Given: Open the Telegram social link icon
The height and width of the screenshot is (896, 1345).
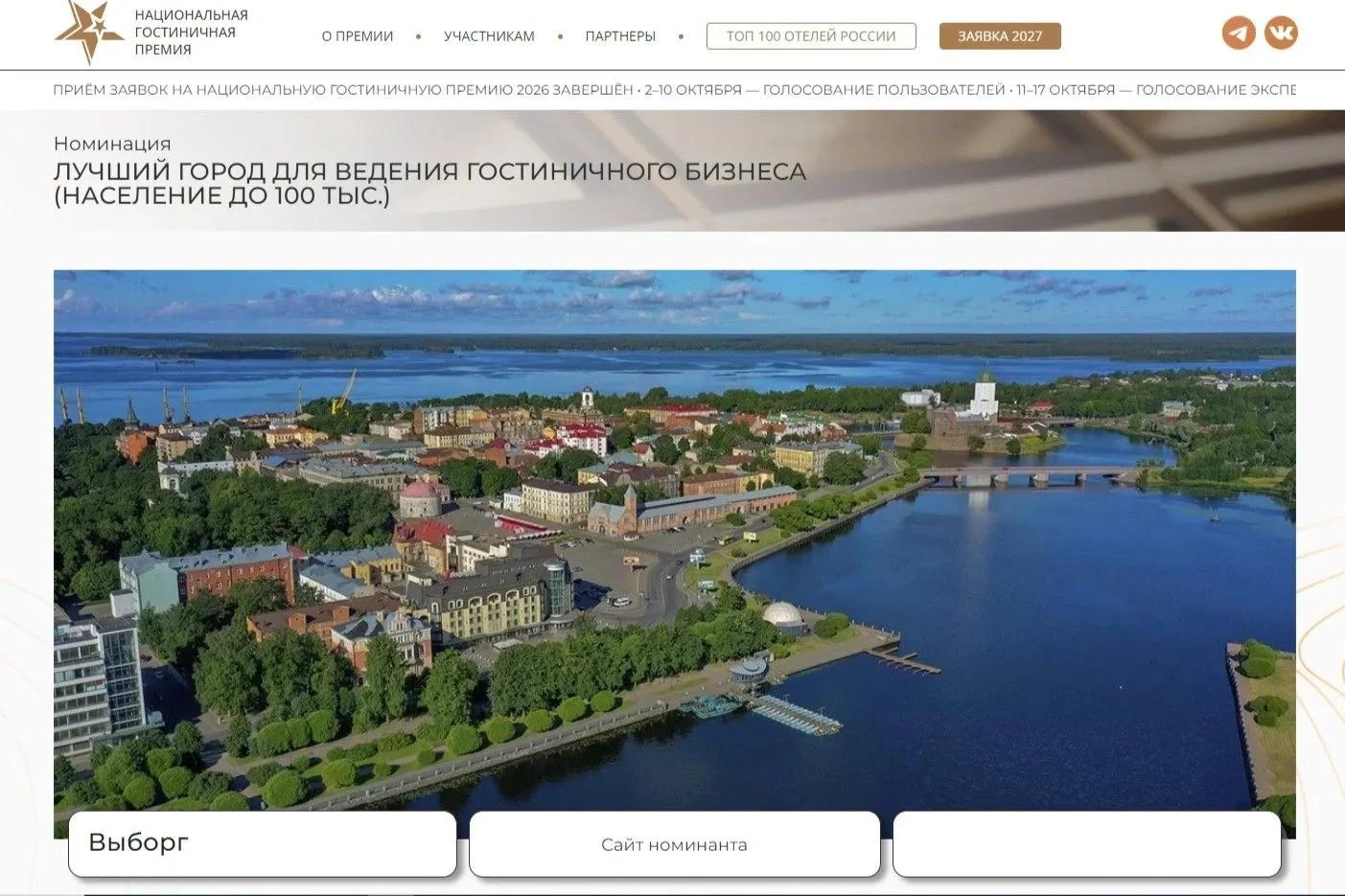Looking at the screenshot, I should 1239,33.
